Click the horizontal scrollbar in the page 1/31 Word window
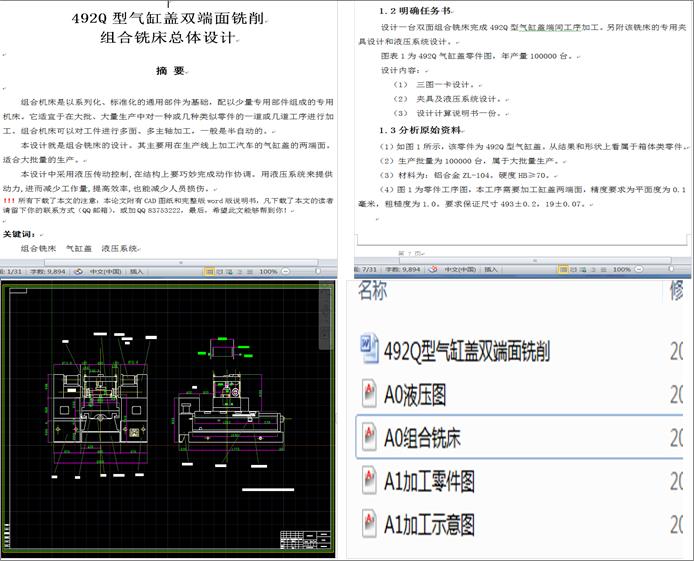This screenshot has width=694, height=561. click(181, 262)
